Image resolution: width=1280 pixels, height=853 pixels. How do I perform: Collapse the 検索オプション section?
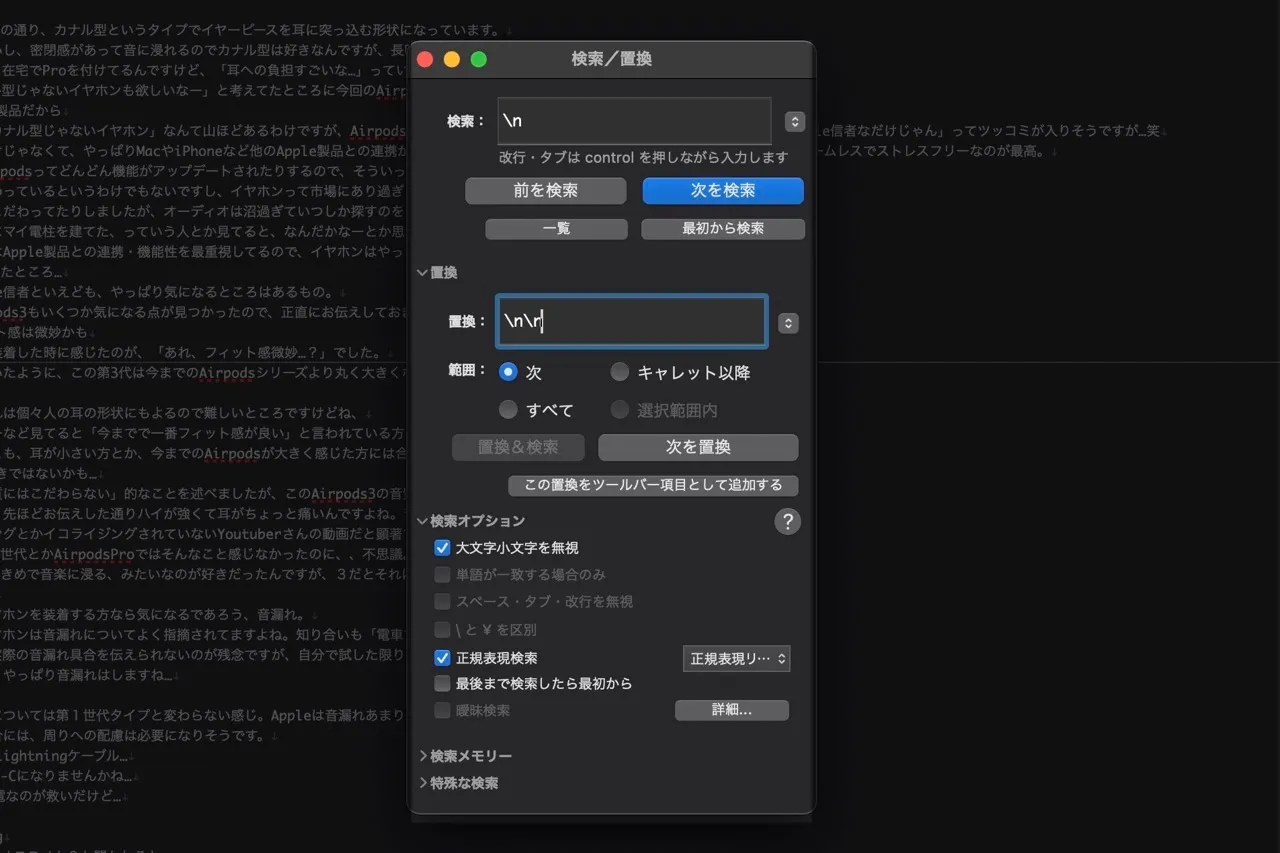pyautogui.click(x=423, y=521)
